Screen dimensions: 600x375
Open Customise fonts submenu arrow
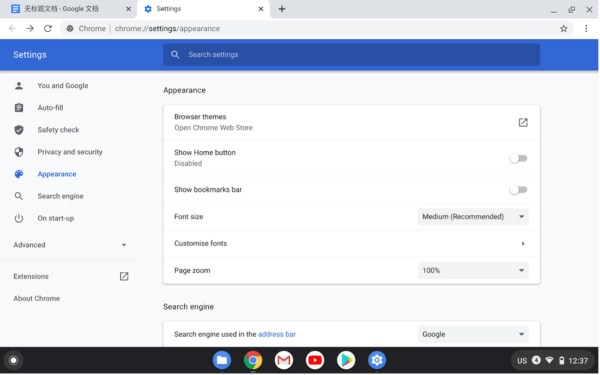tap(523, 244)
